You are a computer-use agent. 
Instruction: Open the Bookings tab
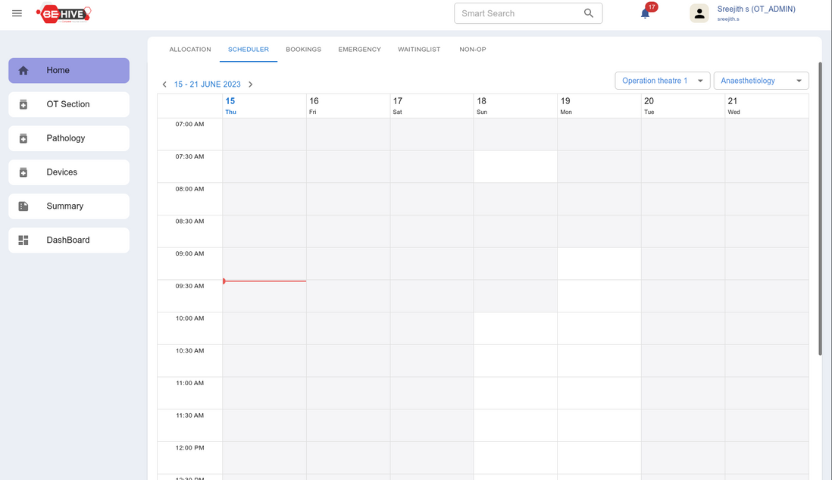click(304, 49)
